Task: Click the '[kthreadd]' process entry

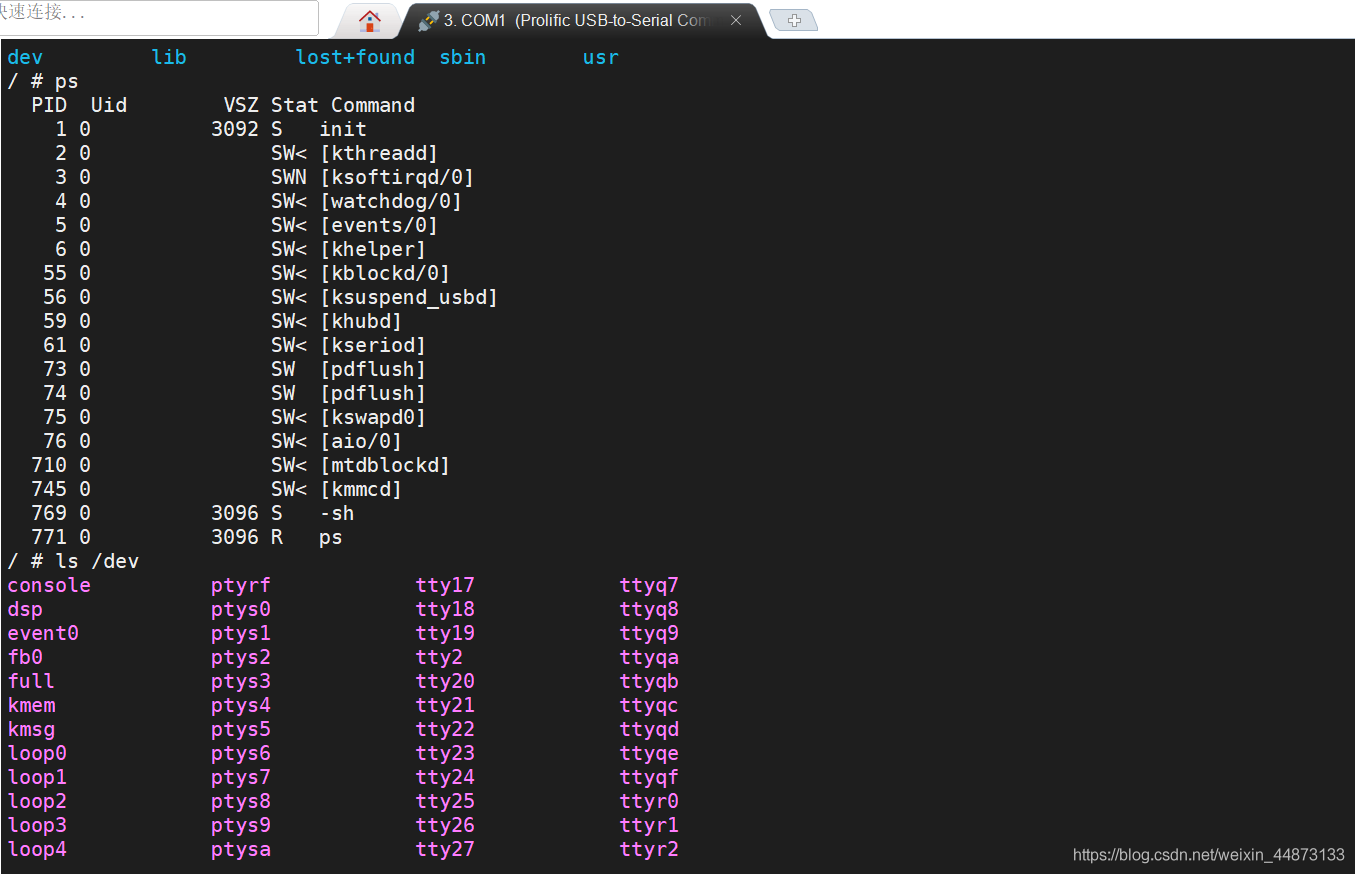Action: 379,153
